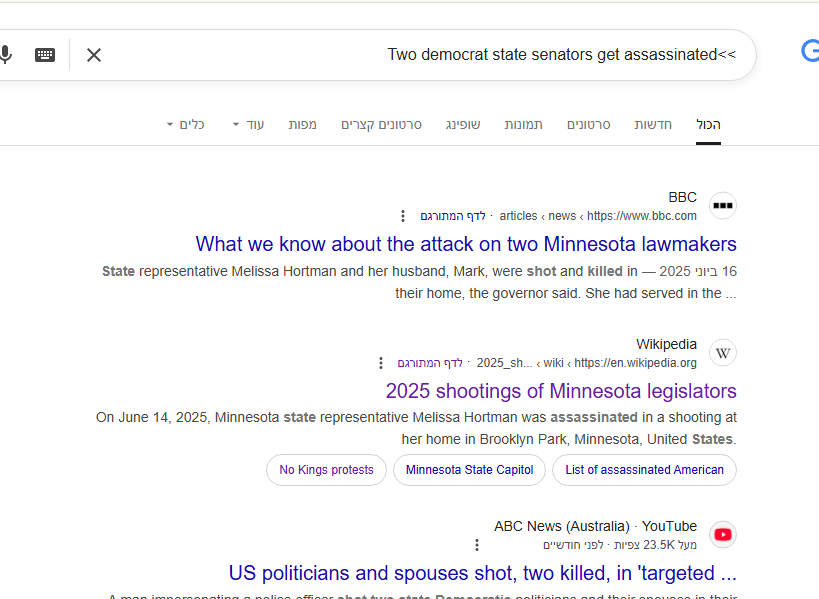819x599 pixels.
Task: Open the on-screen keyboard icon
Action: (45, 55)
